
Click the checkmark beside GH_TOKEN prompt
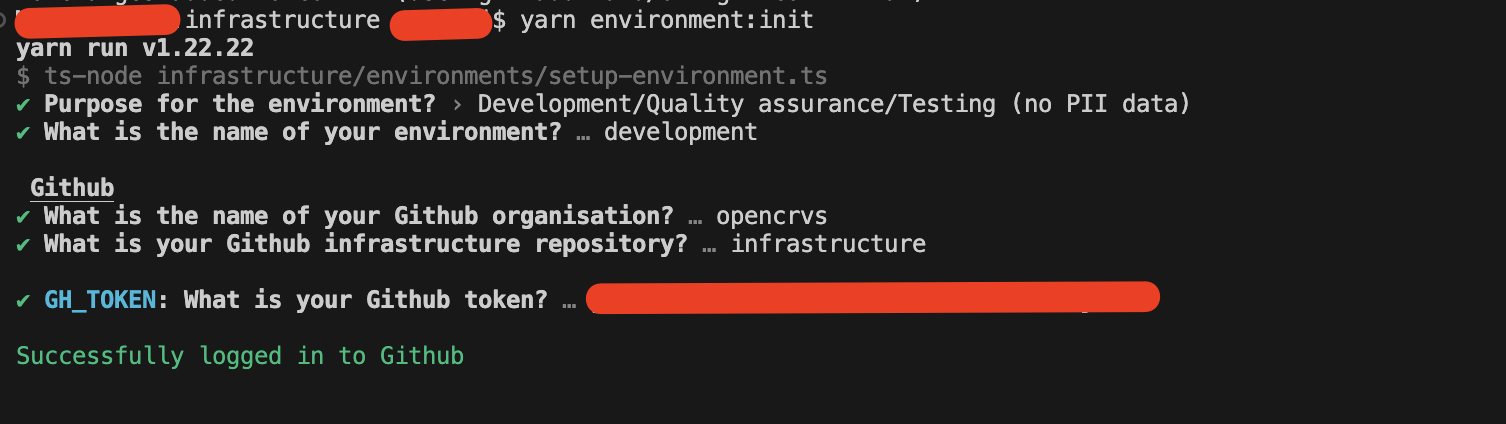(23, 300)
